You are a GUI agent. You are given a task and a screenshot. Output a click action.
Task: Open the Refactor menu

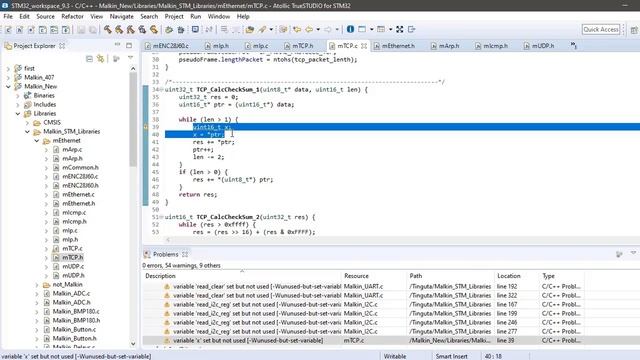coord(72,16)
